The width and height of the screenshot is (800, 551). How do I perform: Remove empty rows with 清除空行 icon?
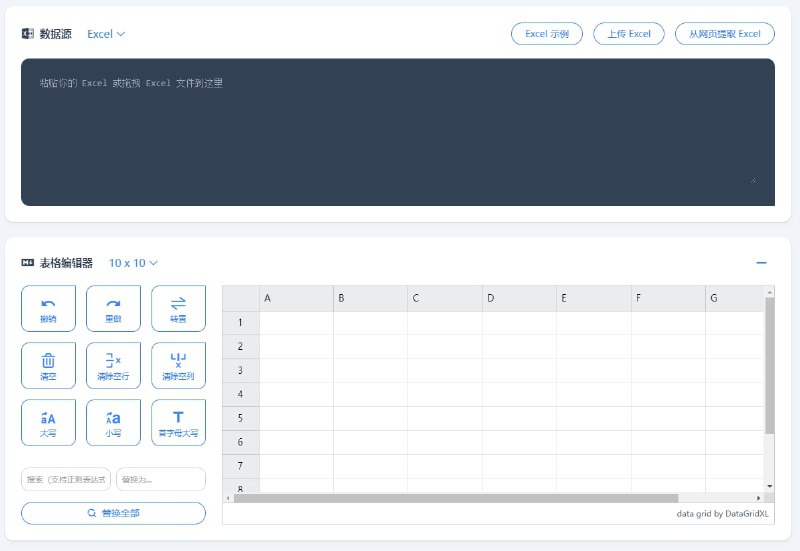(x=113, y=365)
